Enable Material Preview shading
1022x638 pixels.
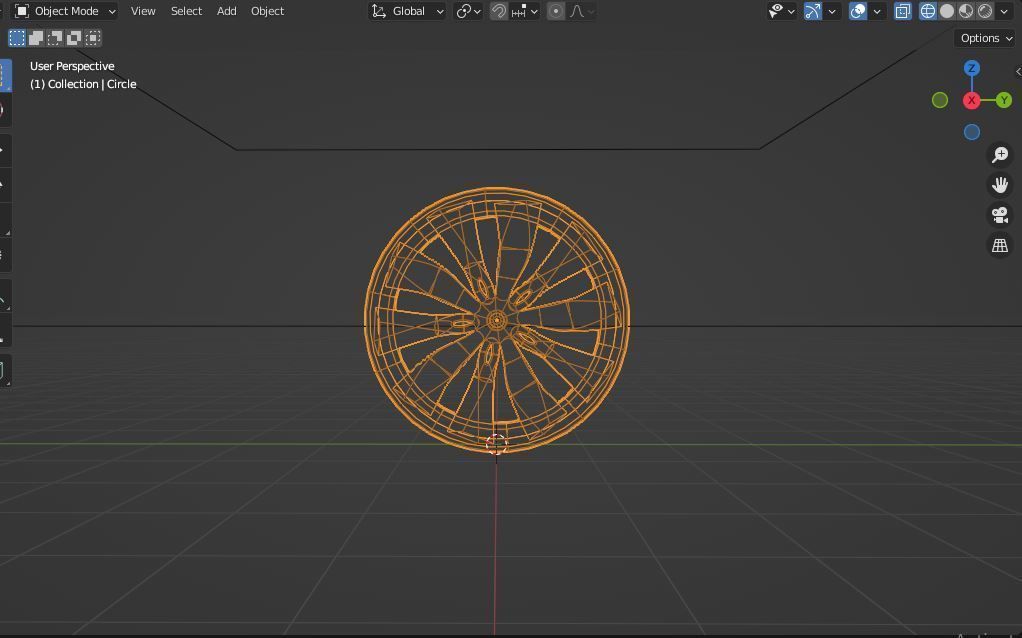pos(964,11)
